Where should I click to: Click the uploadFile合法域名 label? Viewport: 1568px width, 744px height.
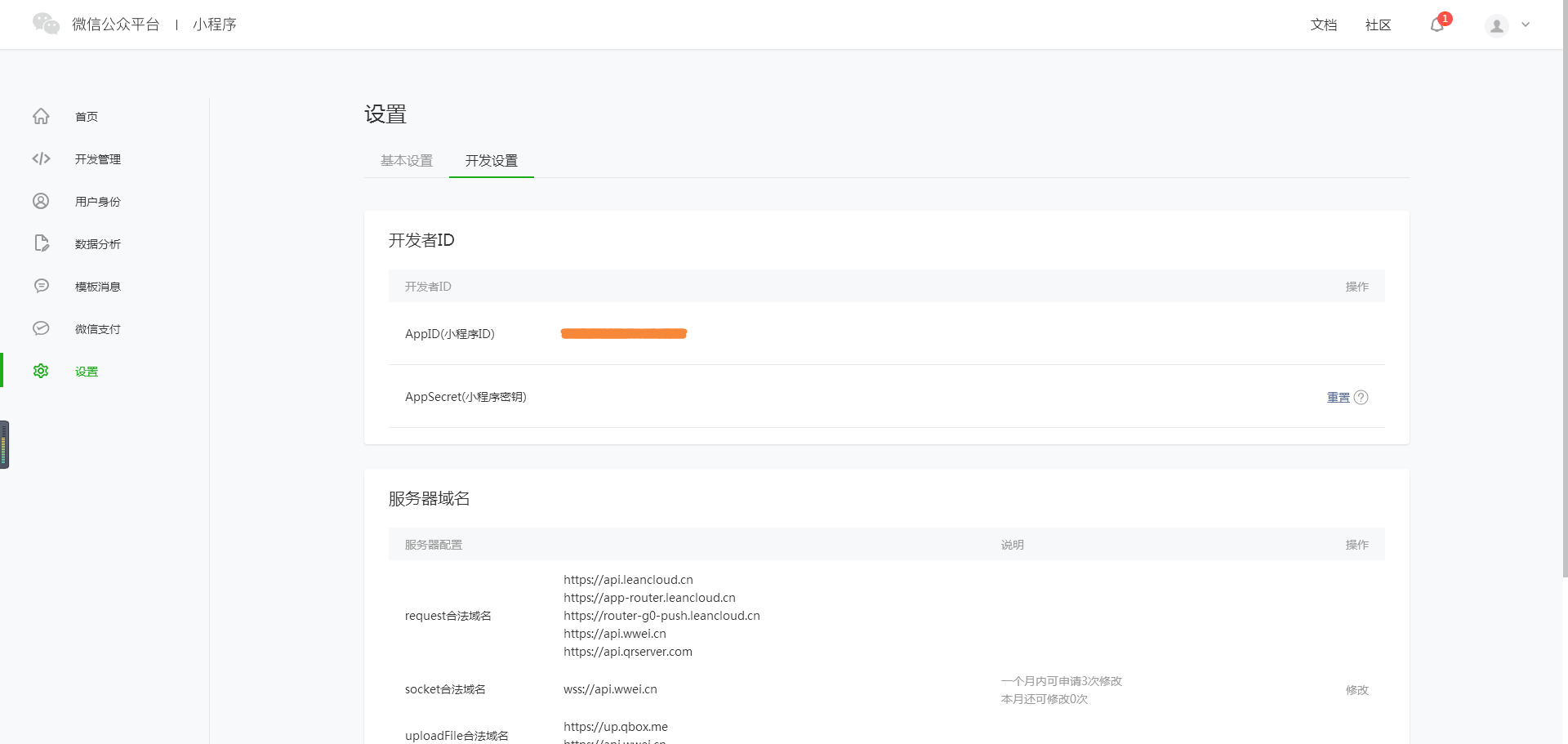pyautogui.click(x=457, y=736)
